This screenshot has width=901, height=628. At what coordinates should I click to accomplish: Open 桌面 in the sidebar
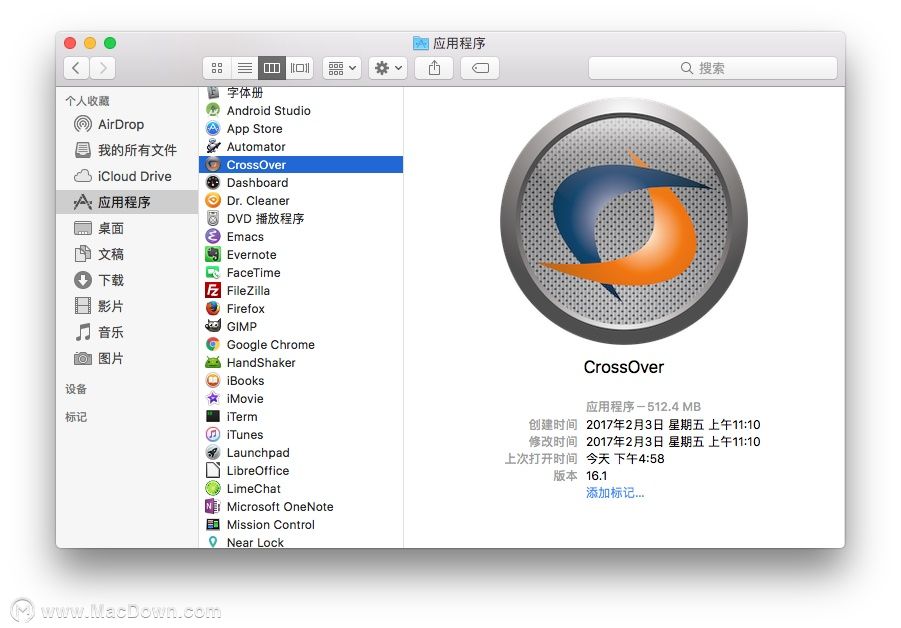tap(127, 228)
